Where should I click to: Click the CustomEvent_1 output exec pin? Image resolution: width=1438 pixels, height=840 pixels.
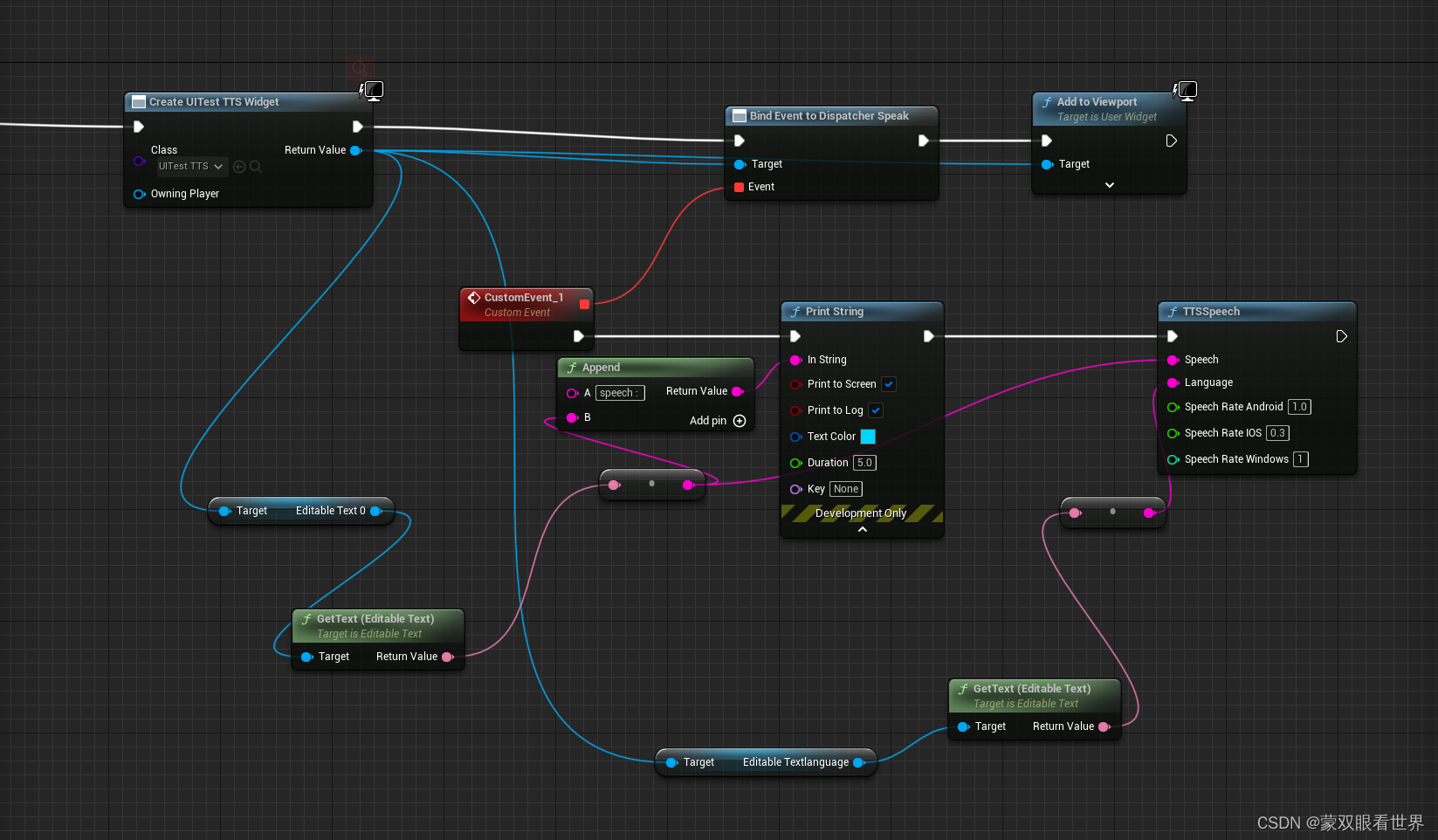point(578,336)
